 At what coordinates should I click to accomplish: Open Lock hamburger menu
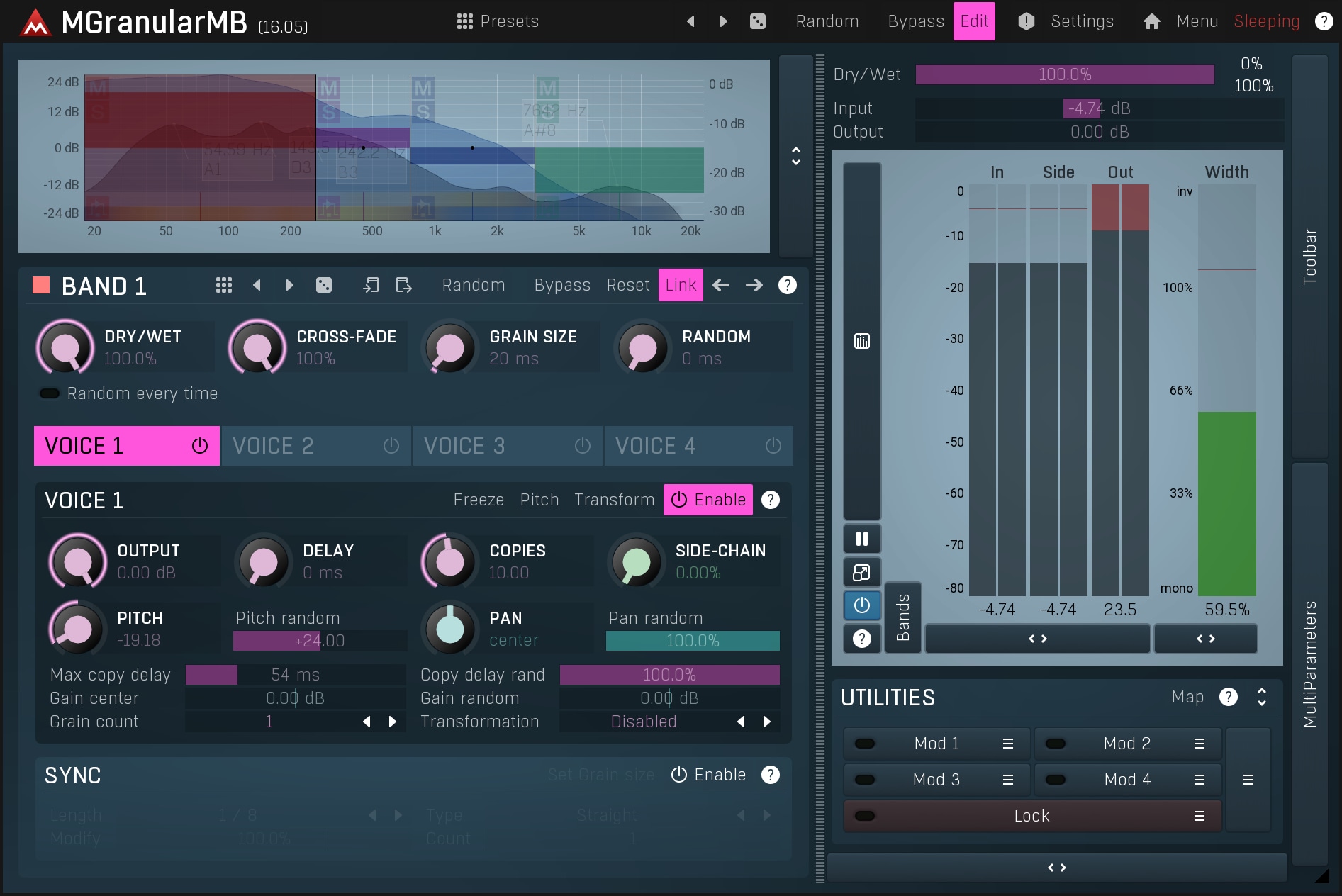tap(1200, 816)
